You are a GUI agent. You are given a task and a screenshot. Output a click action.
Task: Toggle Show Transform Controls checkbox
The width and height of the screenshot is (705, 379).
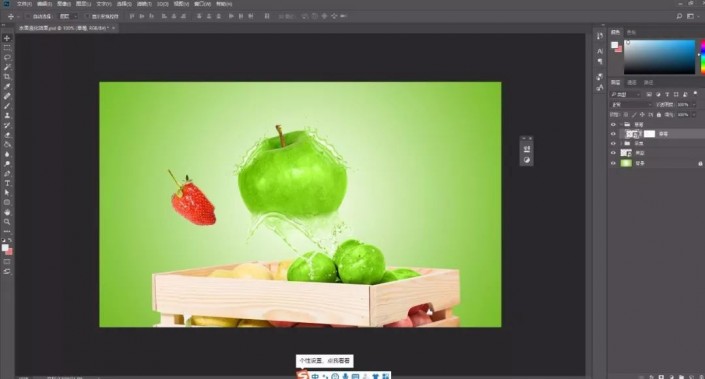[x=87, y=16]
